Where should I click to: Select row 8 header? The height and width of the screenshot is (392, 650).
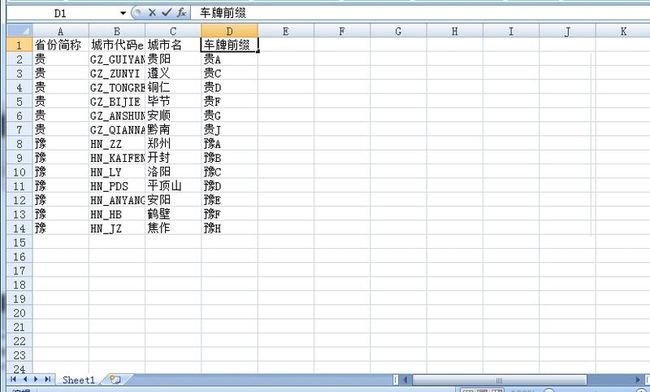point(19,144)
